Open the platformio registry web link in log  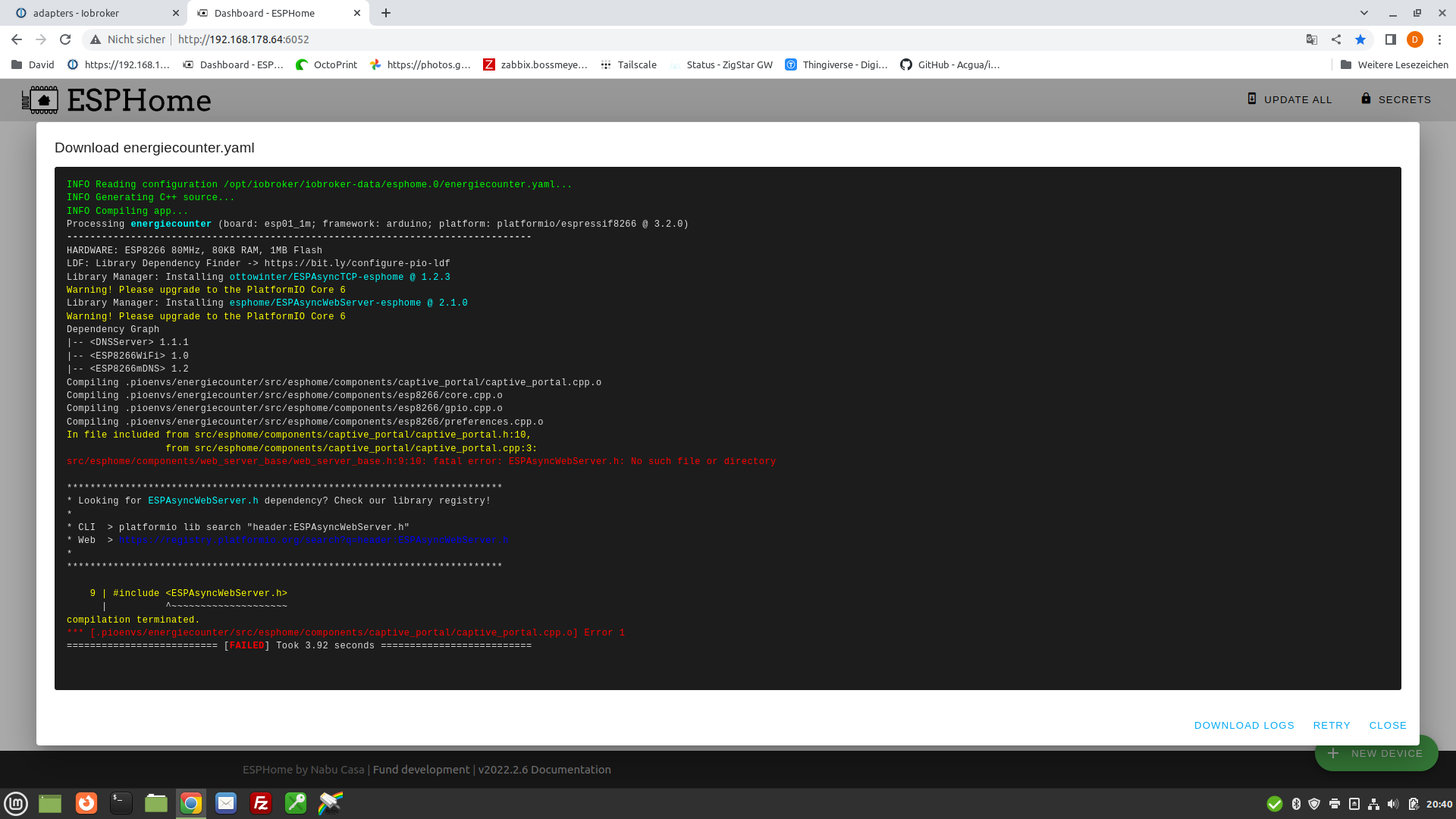pos(313,541)
